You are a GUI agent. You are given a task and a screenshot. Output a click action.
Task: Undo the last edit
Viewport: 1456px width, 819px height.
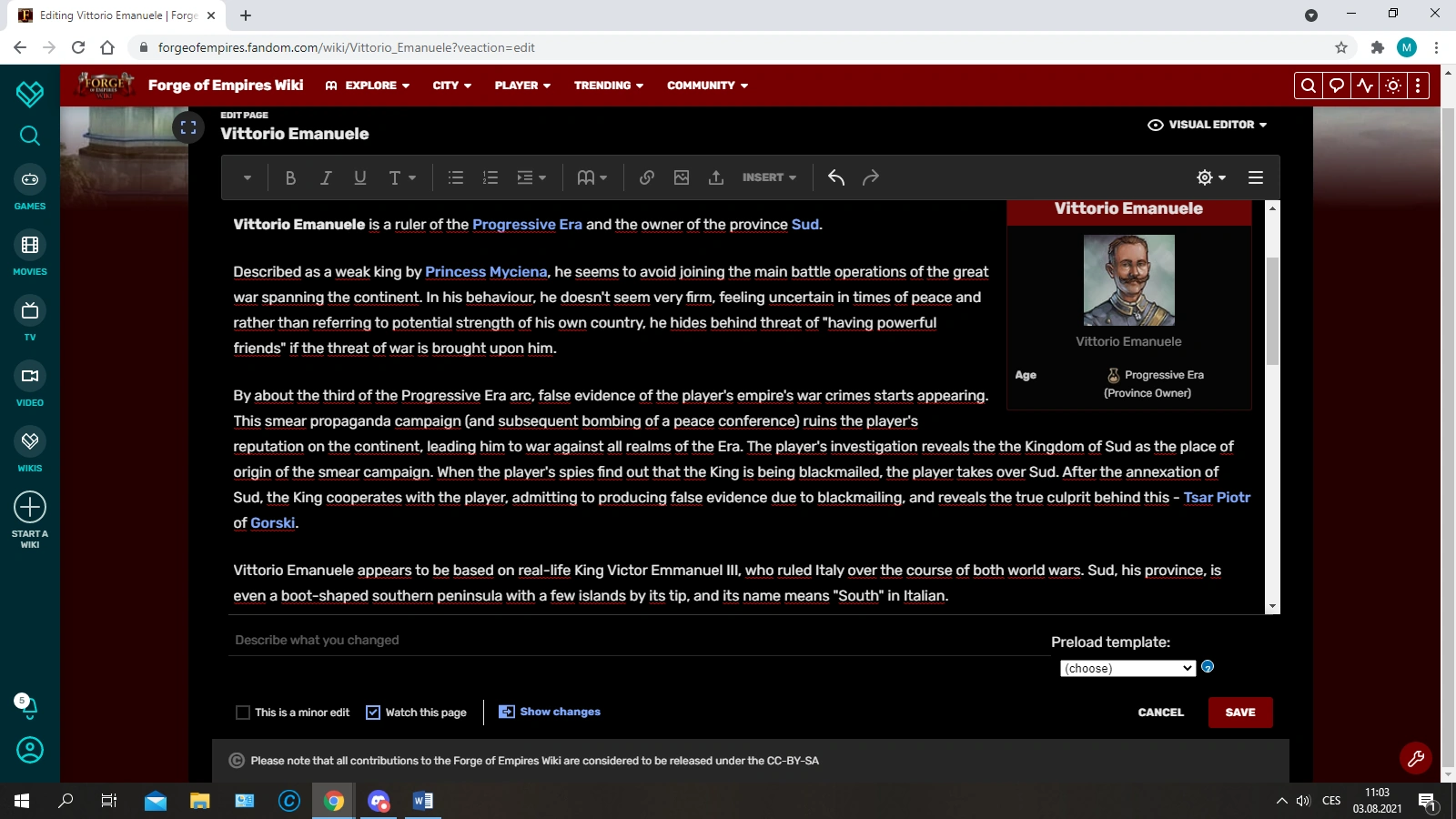pyautogui.click(x=836, y=177)
